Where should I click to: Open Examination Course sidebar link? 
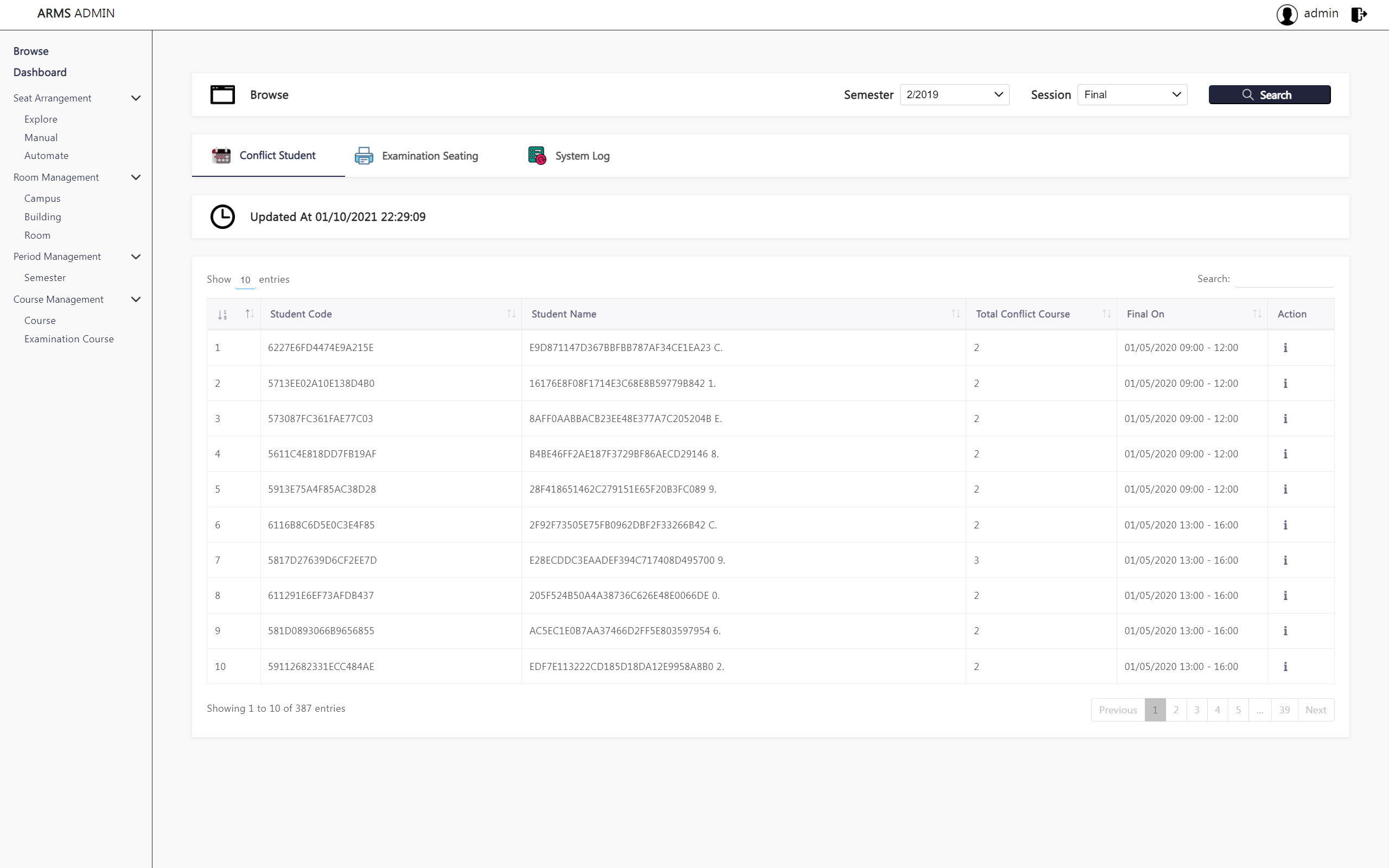pyautogui.click(x=69, y=339)
